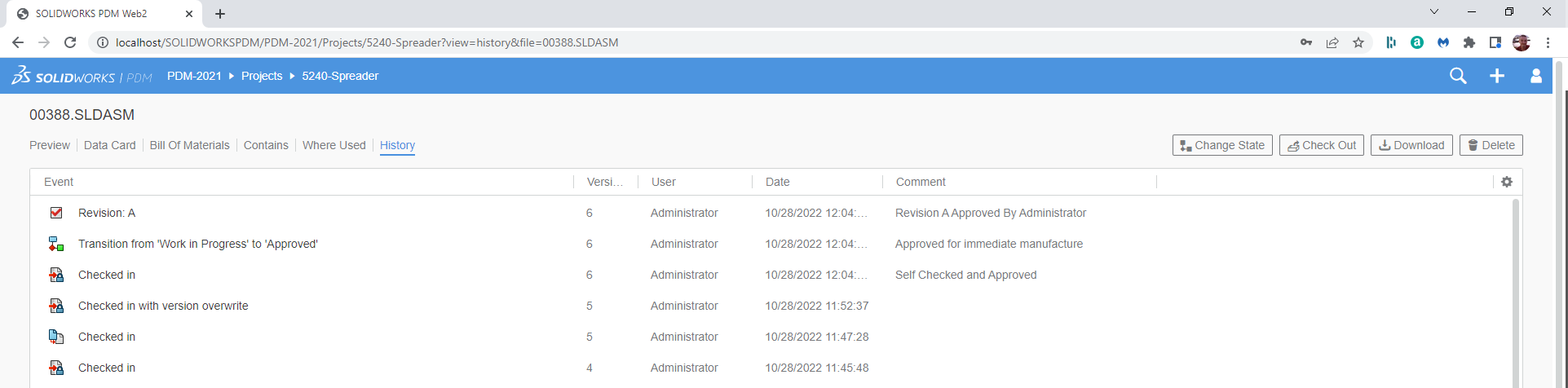This screenshot has height=388, width=1568.
Task: Click the state transition event icon
Action: [x=56, y=244]
